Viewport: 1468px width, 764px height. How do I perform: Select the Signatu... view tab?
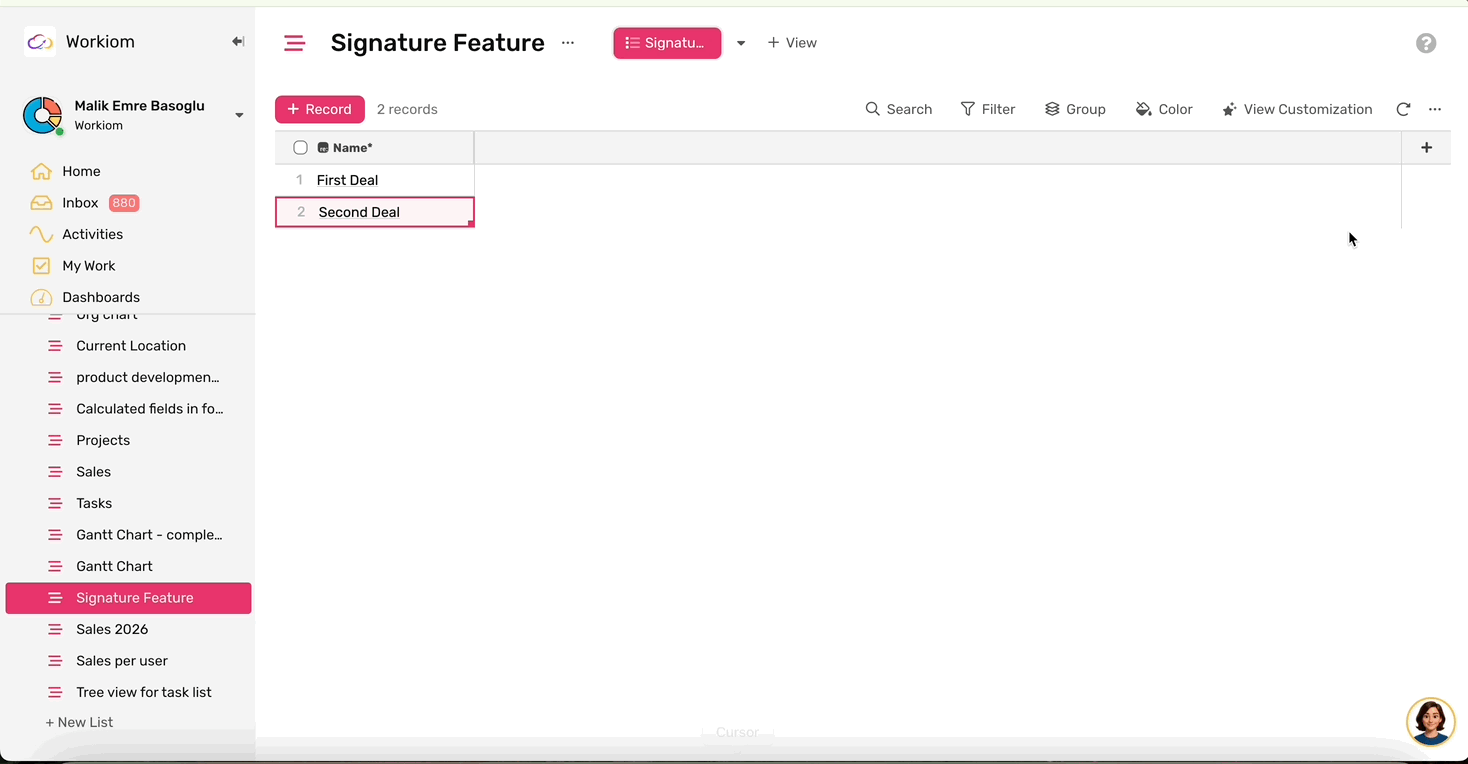667,43
